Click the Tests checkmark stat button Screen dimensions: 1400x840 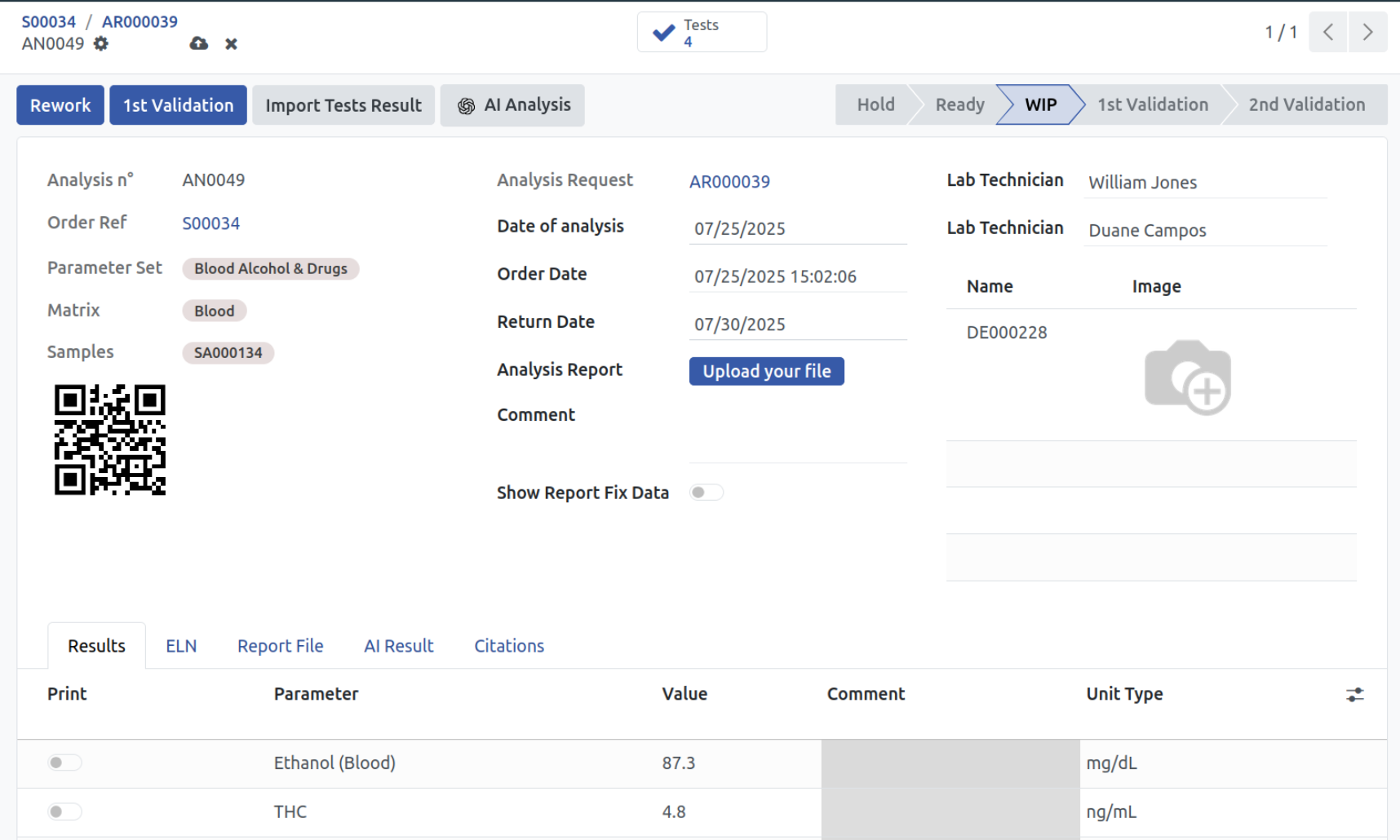pos(702,33)
